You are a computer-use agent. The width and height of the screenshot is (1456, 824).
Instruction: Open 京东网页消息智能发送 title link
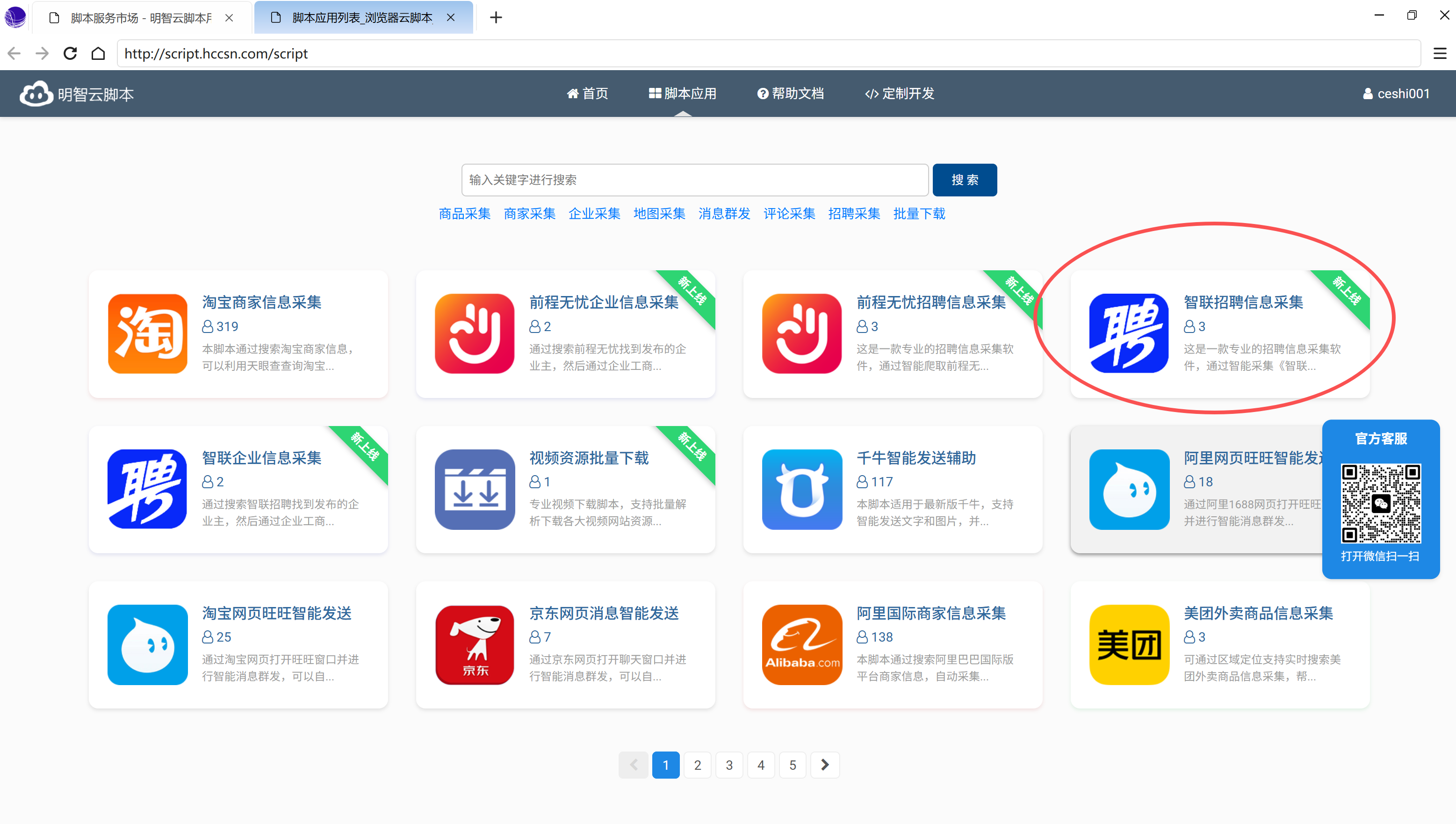click(x=604, y=614)
